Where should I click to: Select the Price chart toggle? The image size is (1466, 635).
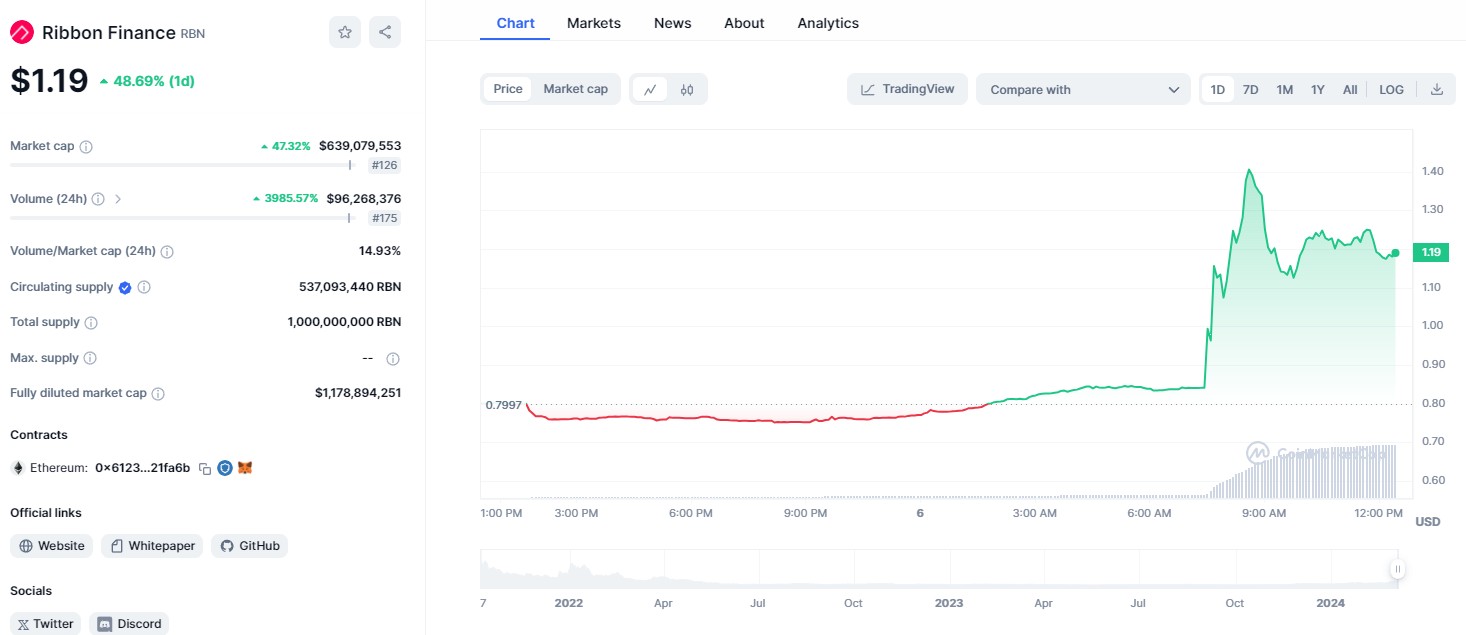click(508, 89)
